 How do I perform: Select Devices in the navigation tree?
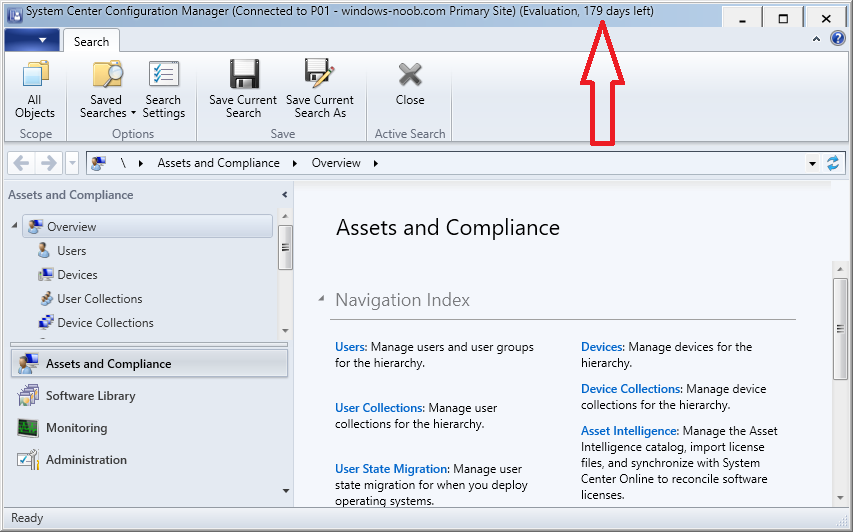[67, 275]
